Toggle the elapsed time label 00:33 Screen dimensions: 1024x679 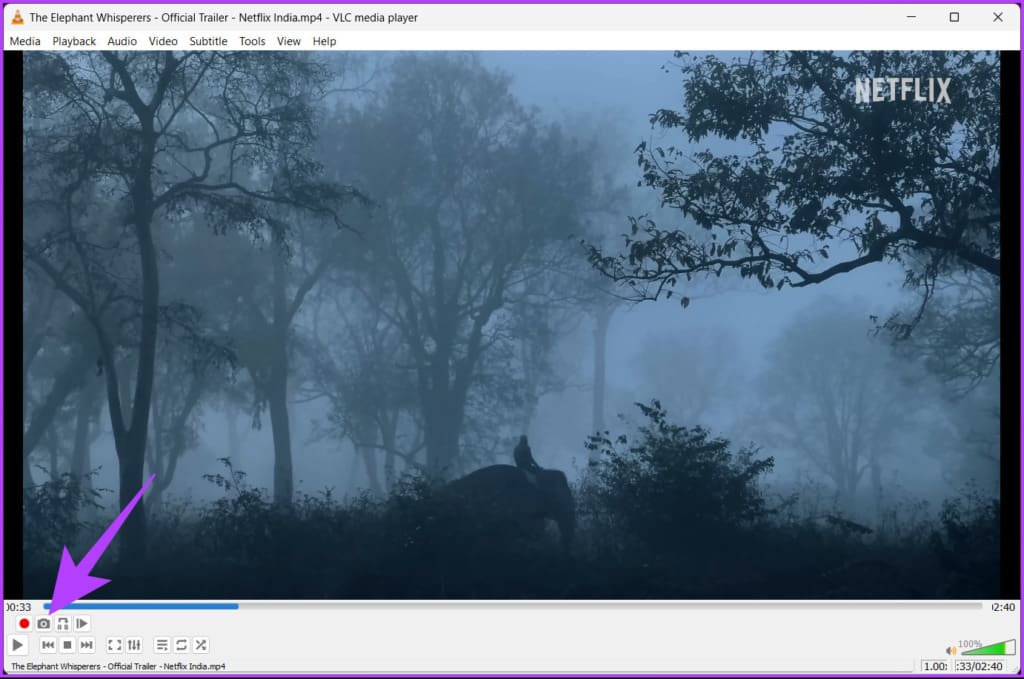pyautogui.click(x=18, y=607)
